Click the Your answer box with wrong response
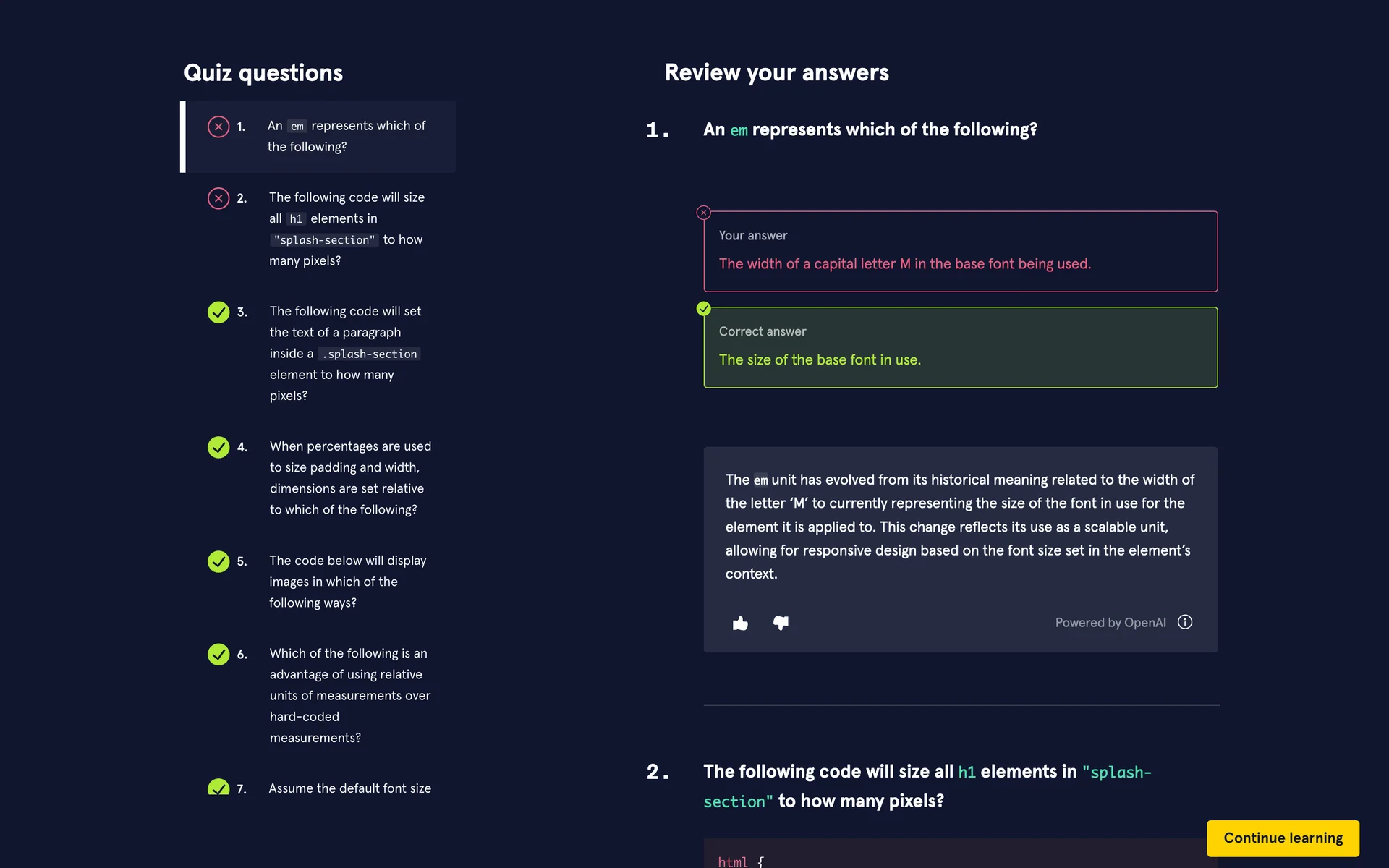 960,252
